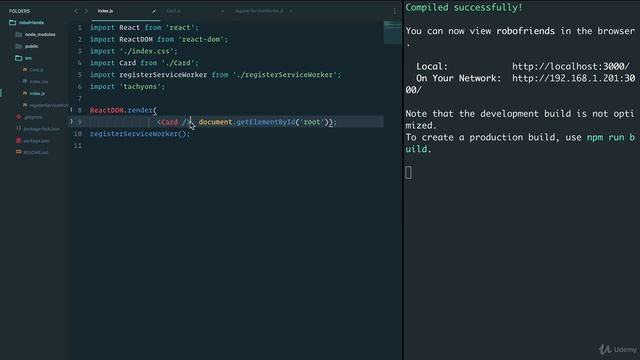This screenshot has height=360, width=640.
Task: Open the three-dot tab options menu
Action: coord(394,11)
